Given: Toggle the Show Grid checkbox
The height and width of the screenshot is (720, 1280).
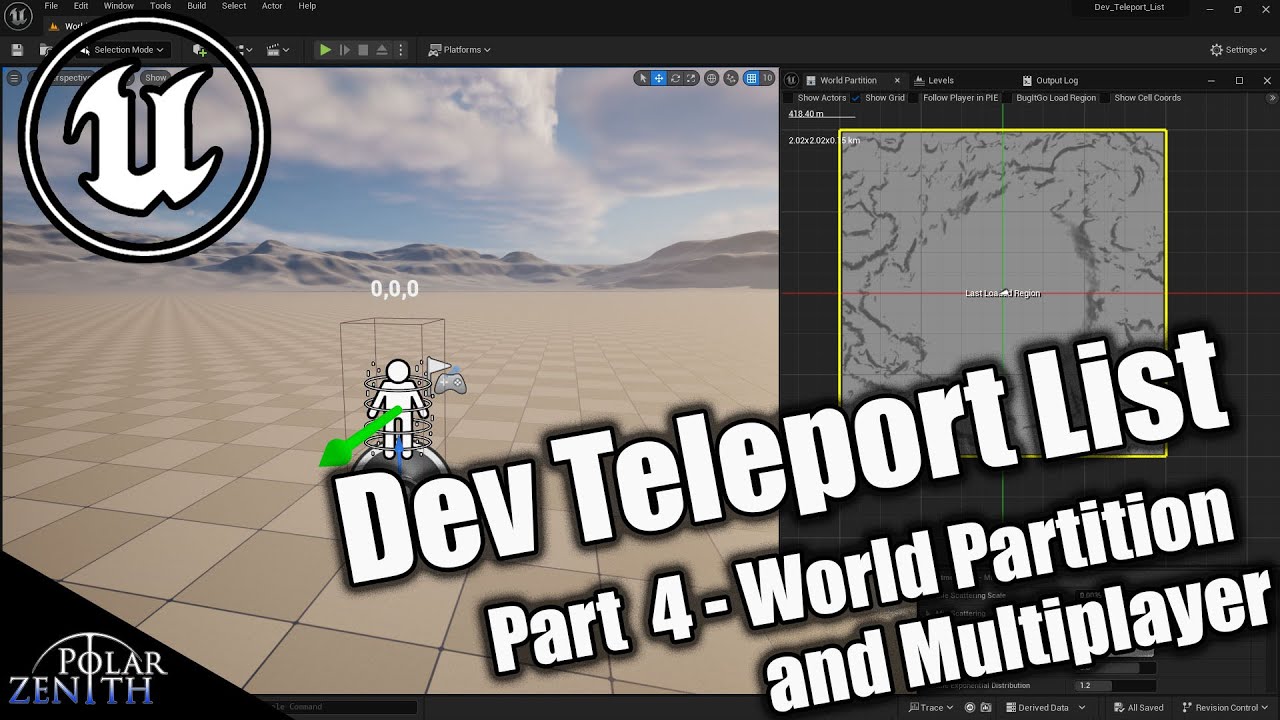Looking at the screenshot, I should pyautogui.click(x=856, y=98).
